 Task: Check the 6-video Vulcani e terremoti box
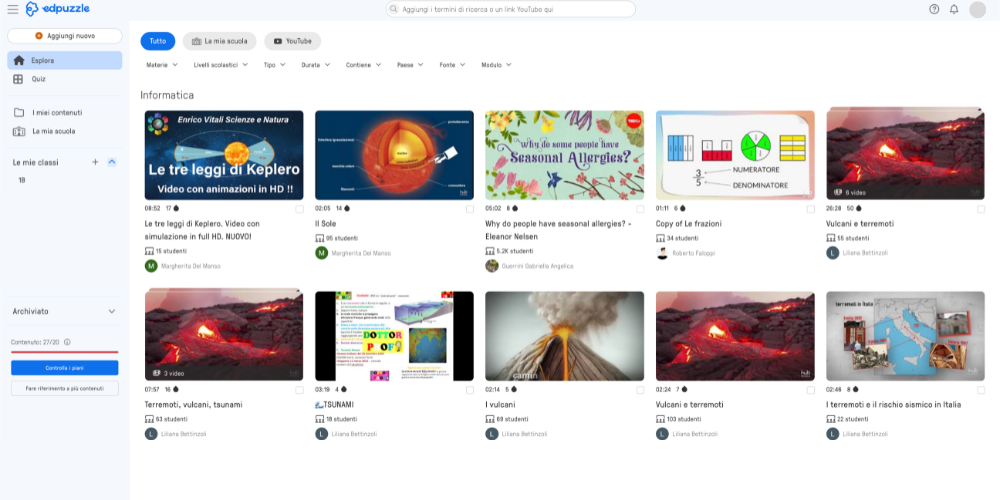[981, 209]
